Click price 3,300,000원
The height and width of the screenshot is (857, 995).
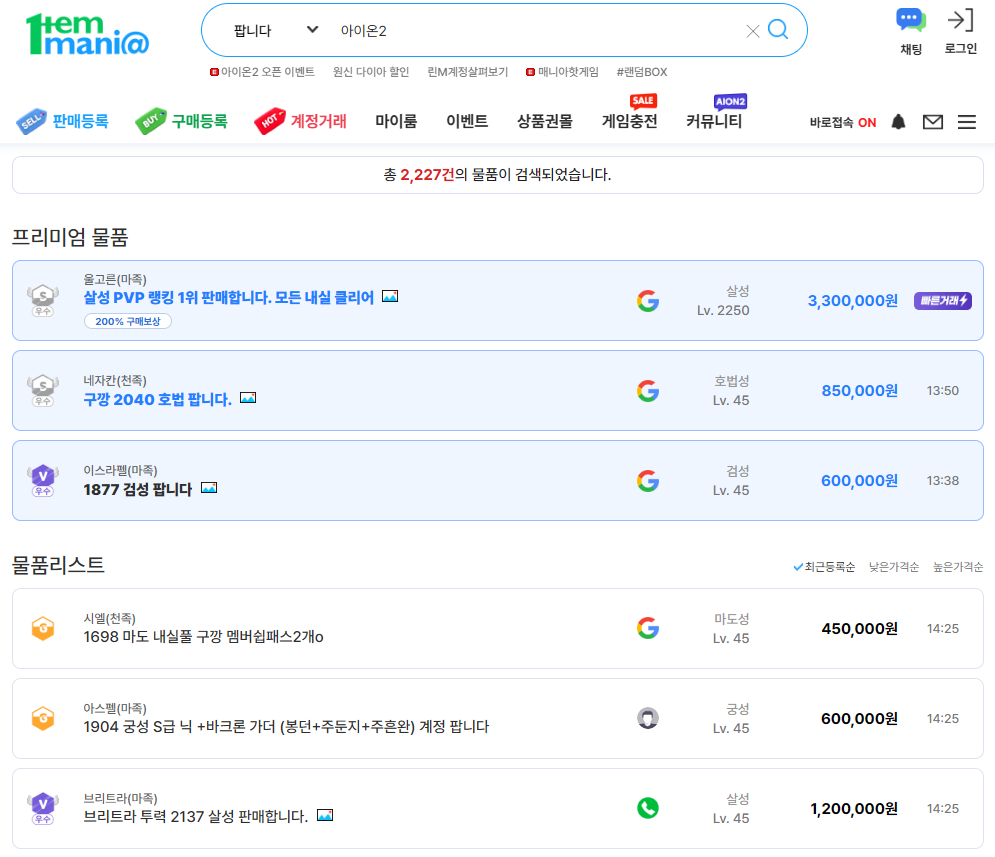point(852,301)
